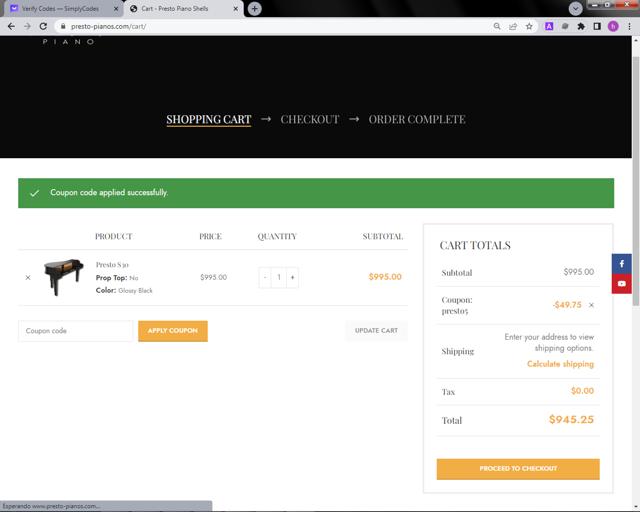Image resolution: width=640 pixels, height=512 pixels.
Task: Expand the tab search dropdown arrow
Action: (575, 8)
